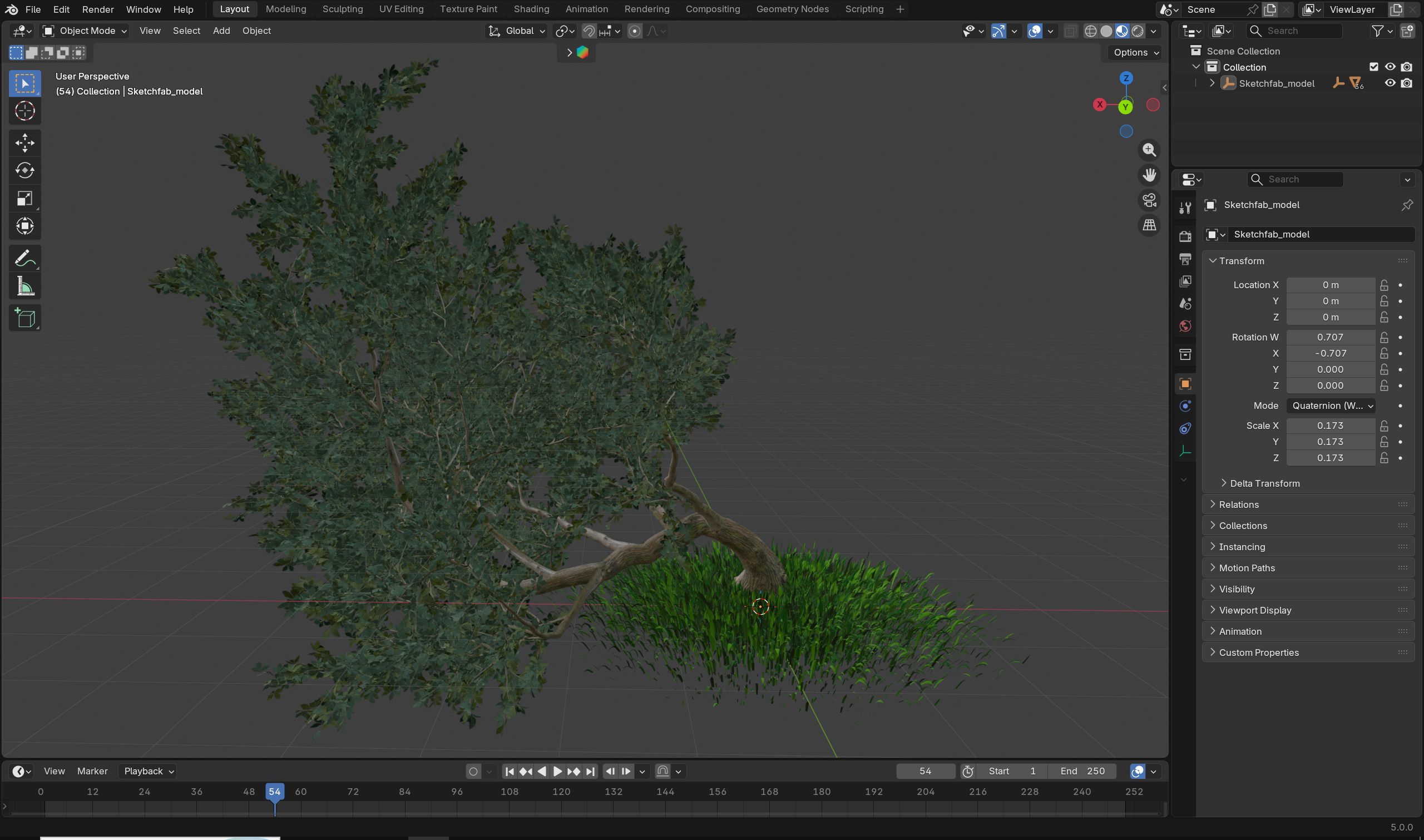Open the View Layer properties tab
This screenshot has width=1424, height=840.
1185,281
